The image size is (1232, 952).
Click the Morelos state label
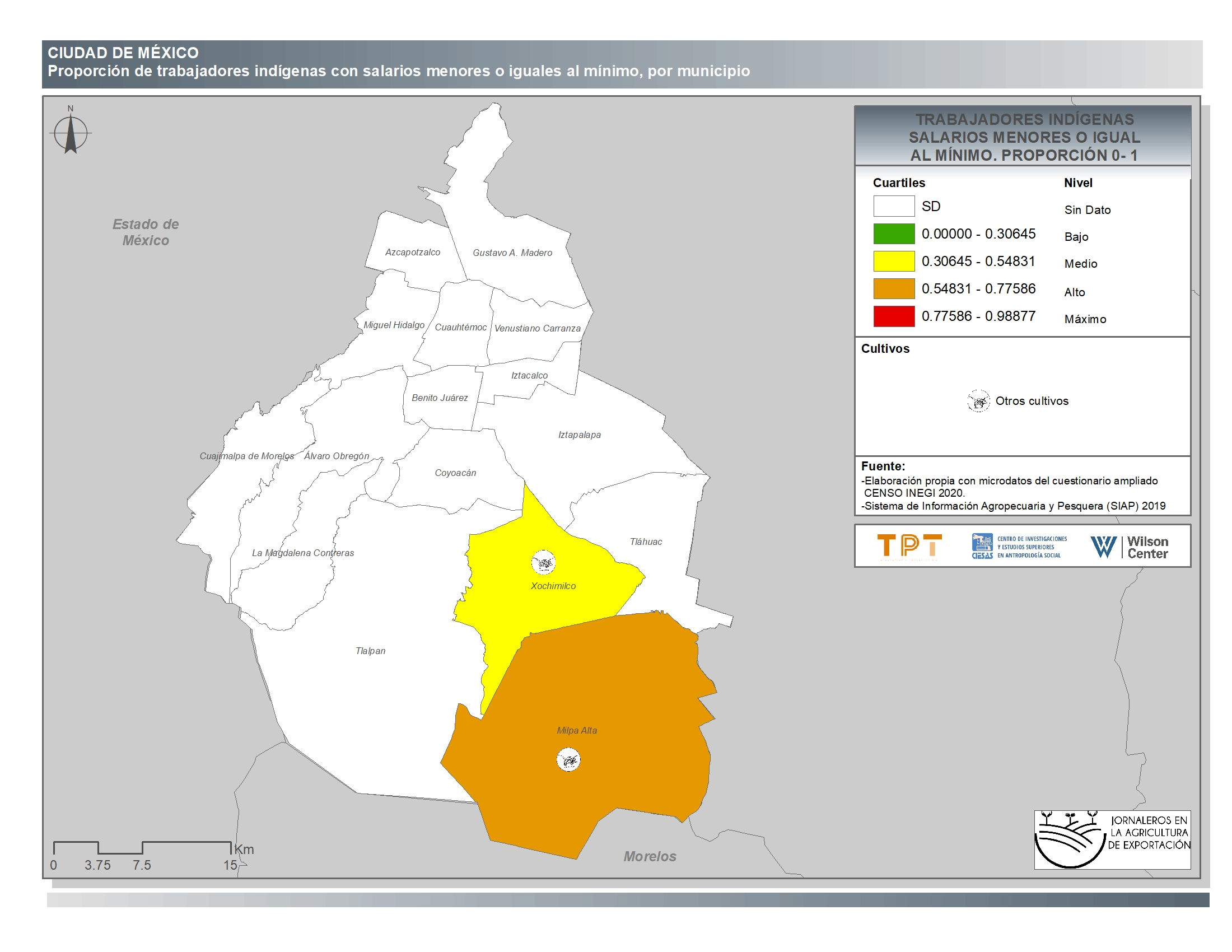[650, 856]
